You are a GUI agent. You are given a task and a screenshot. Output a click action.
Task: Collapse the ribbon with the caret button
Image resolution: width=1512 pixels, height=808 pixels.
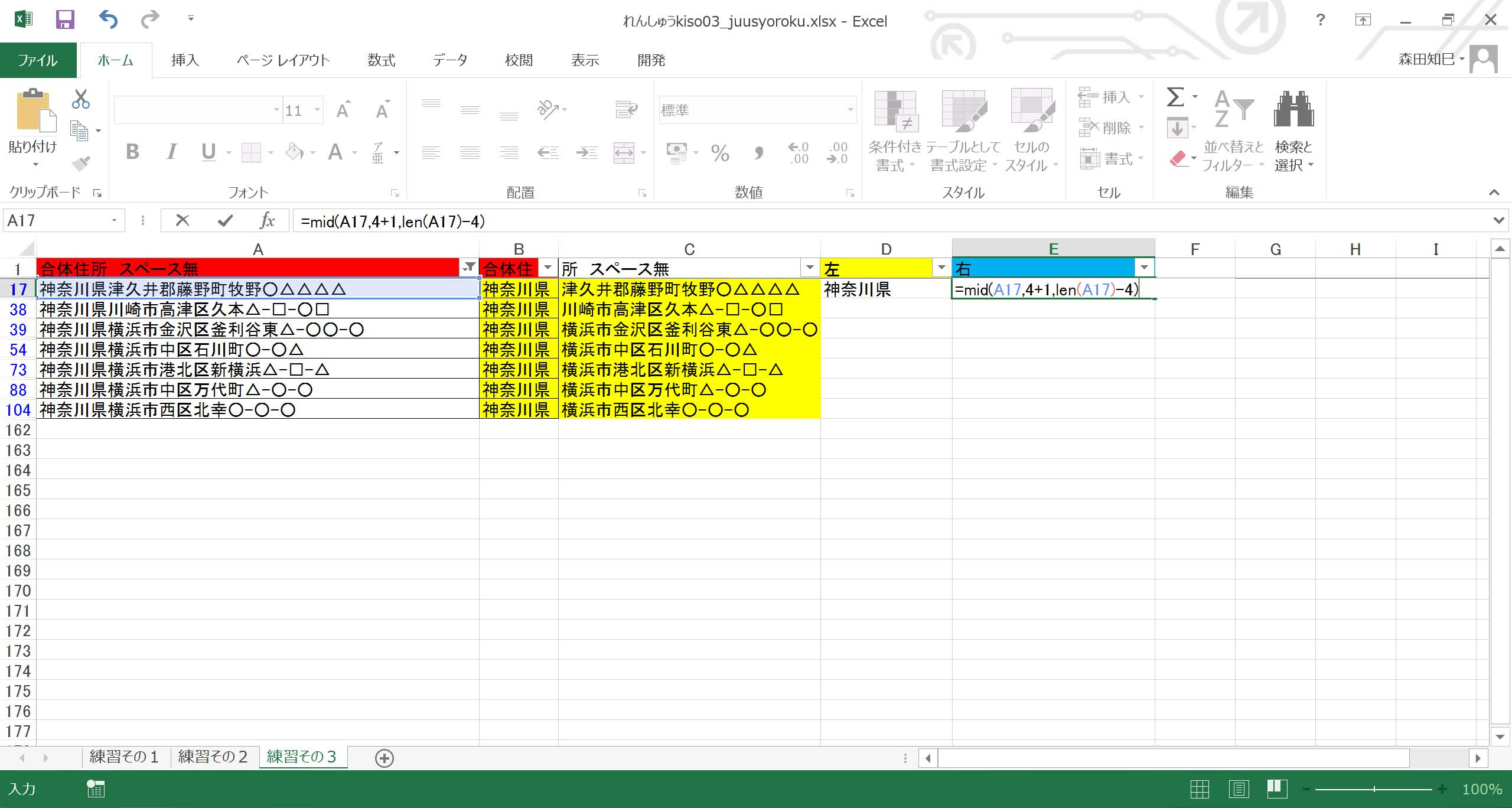[x=1494, y=193]
